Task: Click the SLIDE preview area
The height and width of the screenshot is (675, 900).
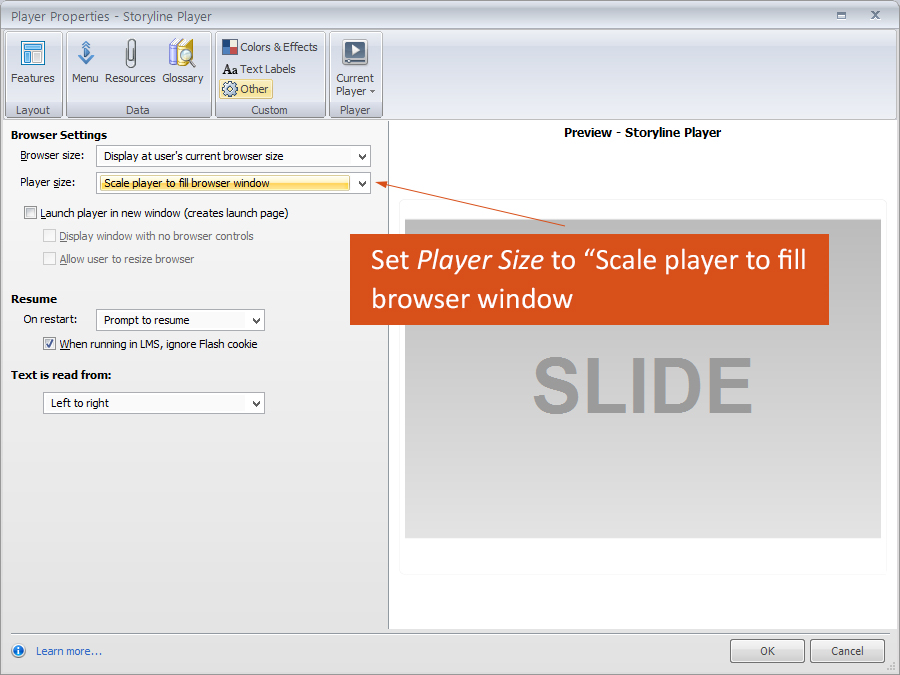Action: tap(643, 379)
